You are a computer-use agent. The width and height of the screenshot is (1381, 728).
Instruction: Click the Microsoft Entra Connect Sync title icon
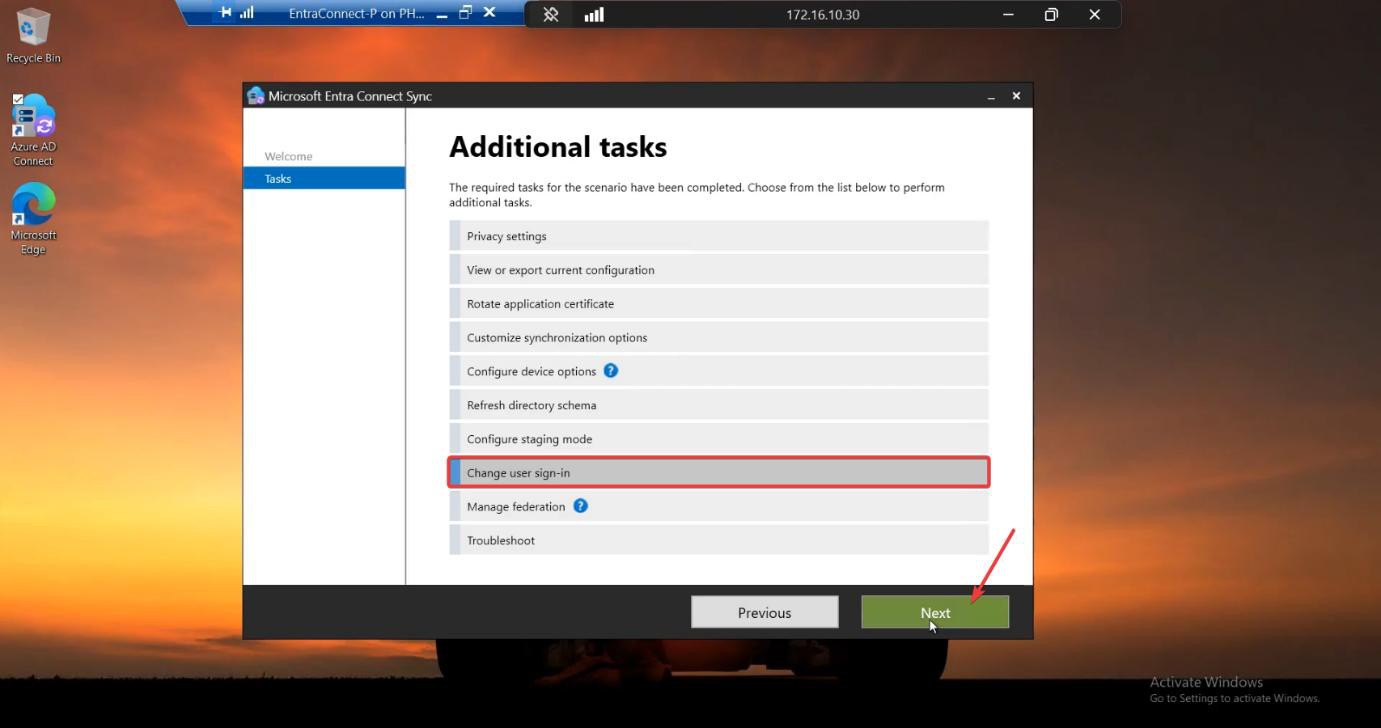coord(255,96)
